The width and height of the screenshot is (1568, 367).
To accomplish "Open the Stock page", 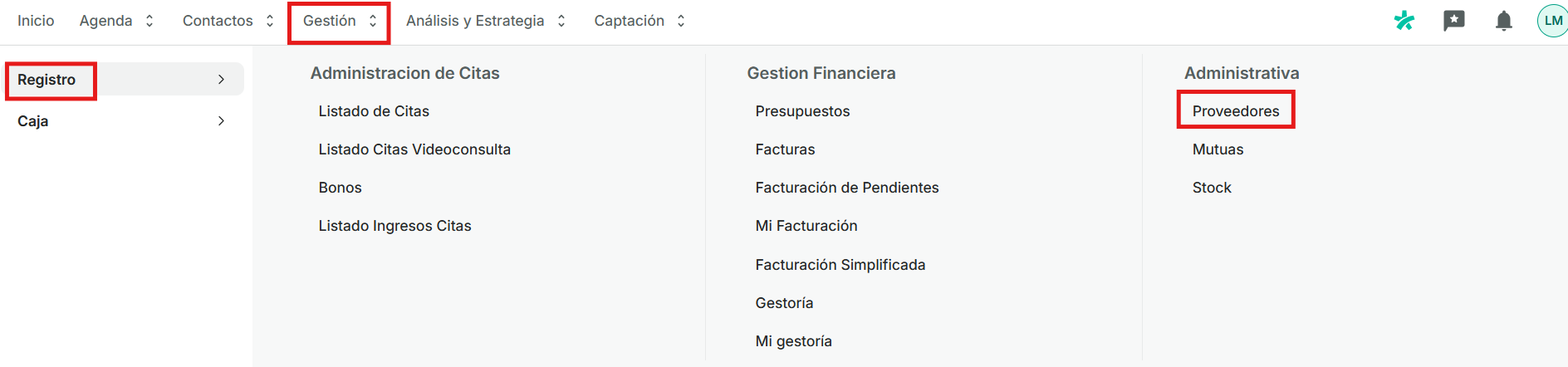I will pos(1212,188).
